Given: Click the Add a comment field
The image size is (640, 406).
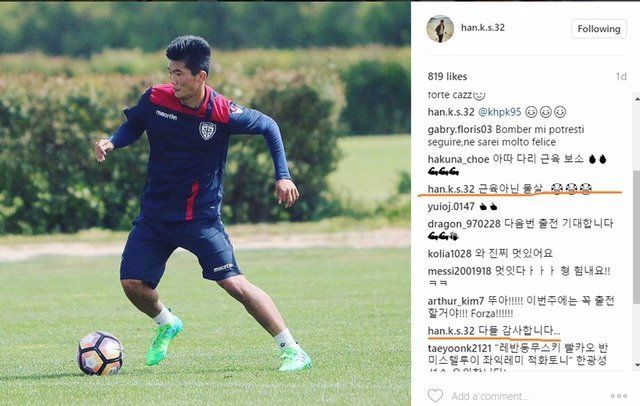Looking at the screenshot, I should (x=490, y=396).
